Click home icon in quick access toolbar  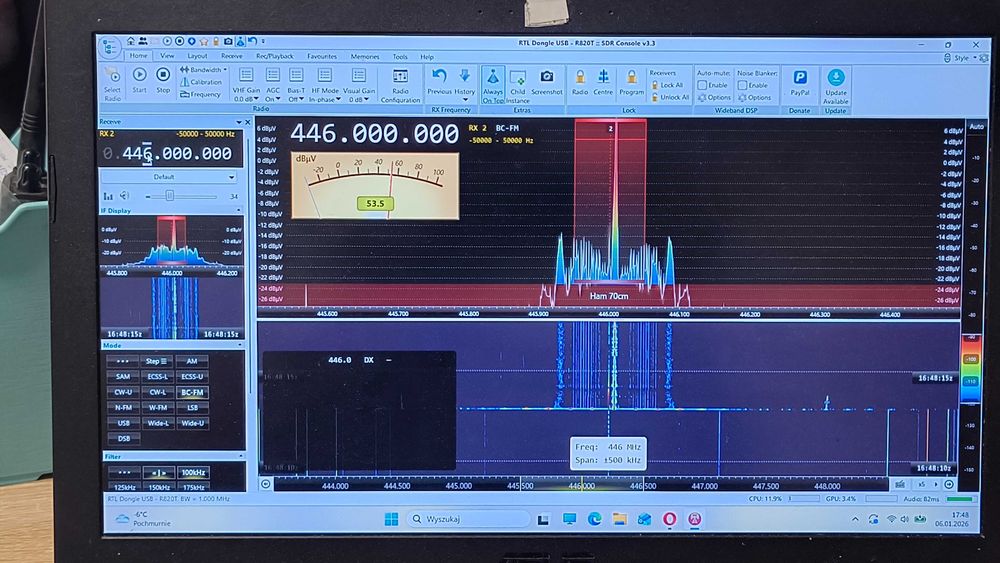(131, 41)
